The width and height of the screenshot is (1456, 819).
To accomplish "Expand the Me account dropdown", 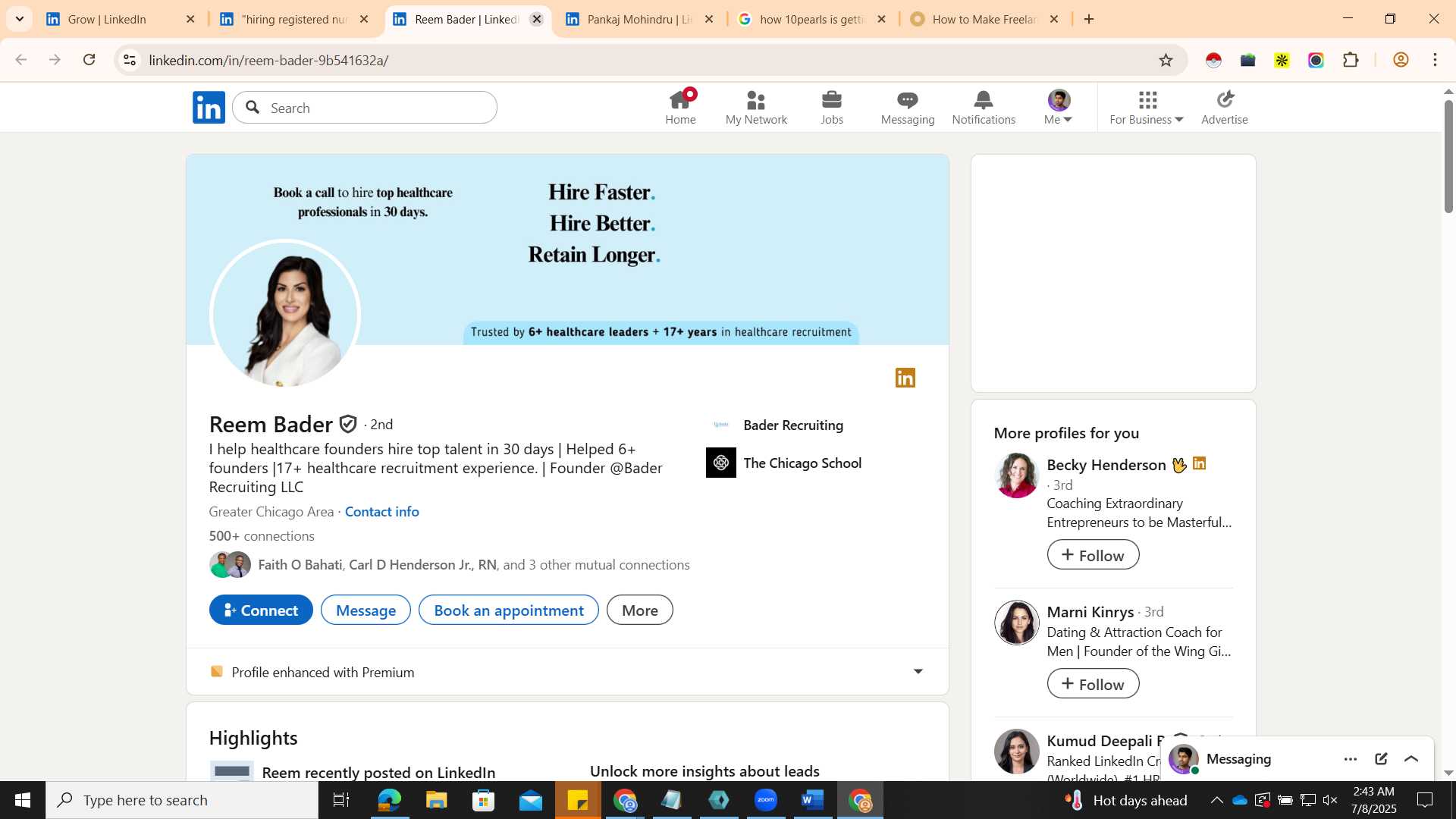I will [x=1059, y=108].
